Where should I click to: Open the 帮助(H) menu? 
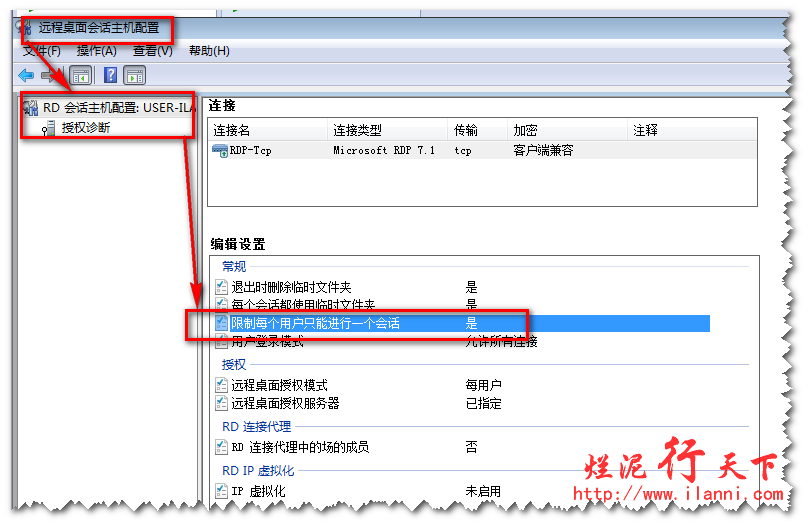[x=209, y=51]
